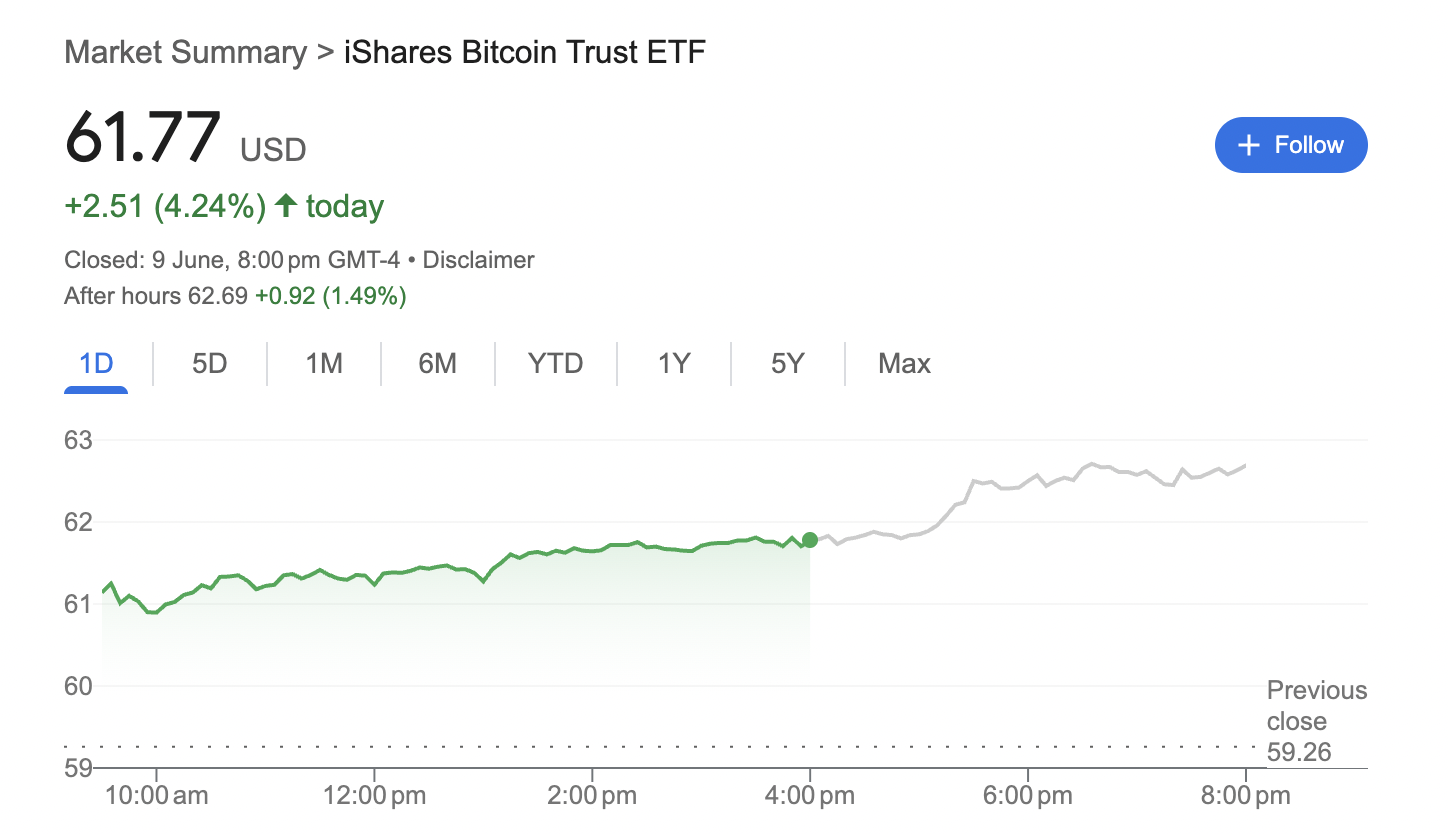Switch to the 1M chart view
The height and width of the screenshot is (834, 1448).
pos(322,364)
